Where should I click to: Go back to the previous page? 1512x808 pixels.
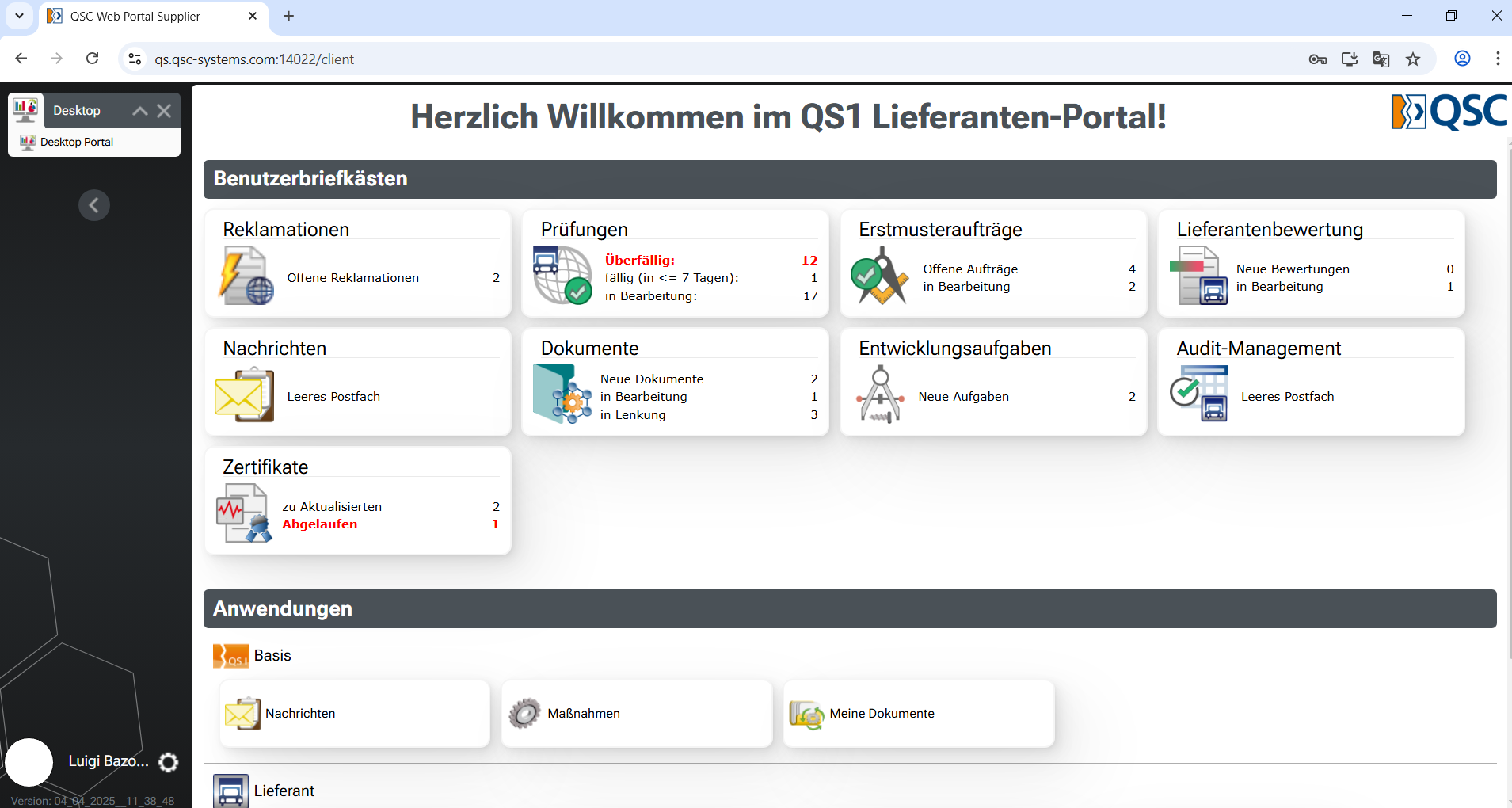click(x=21, y=59)
